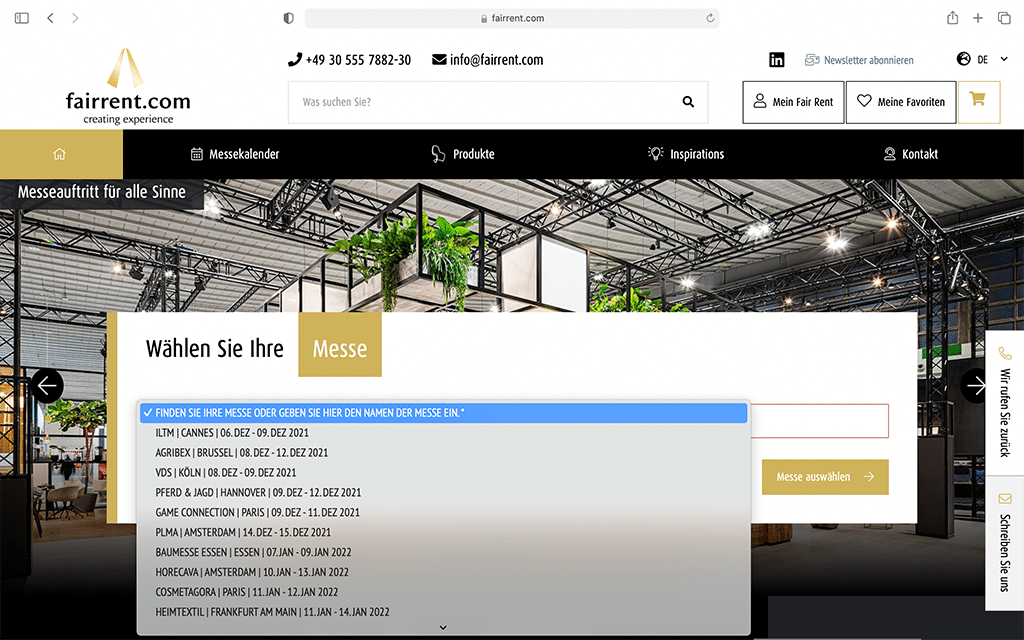Open the Produkte menu item
1024x640 pixels.
(x=463, y=154)
